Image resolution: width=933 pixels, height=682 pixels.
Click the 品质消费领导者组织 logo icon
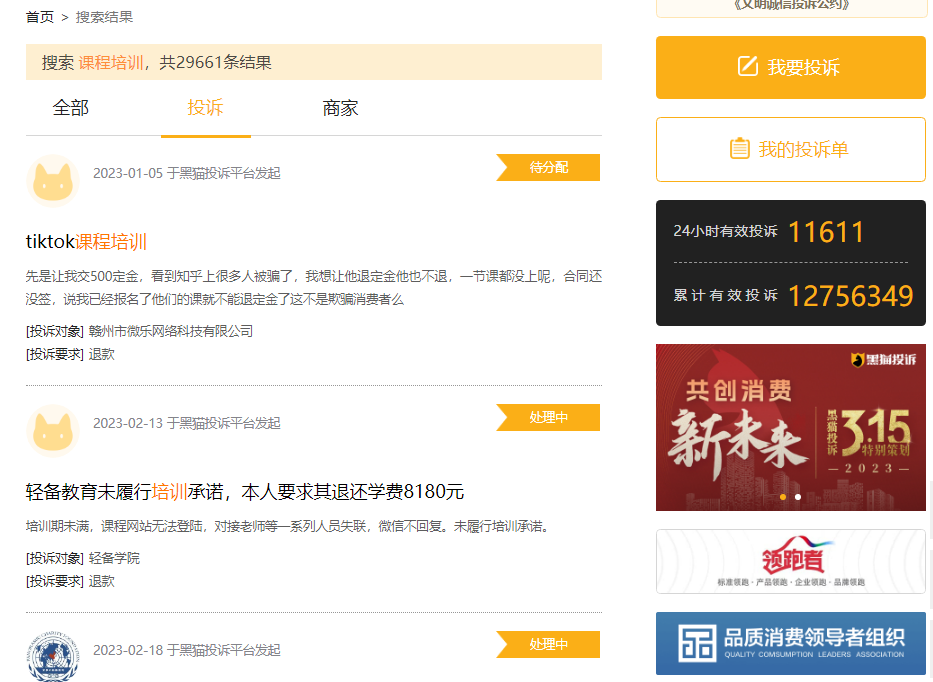click(x=697, y=643)
